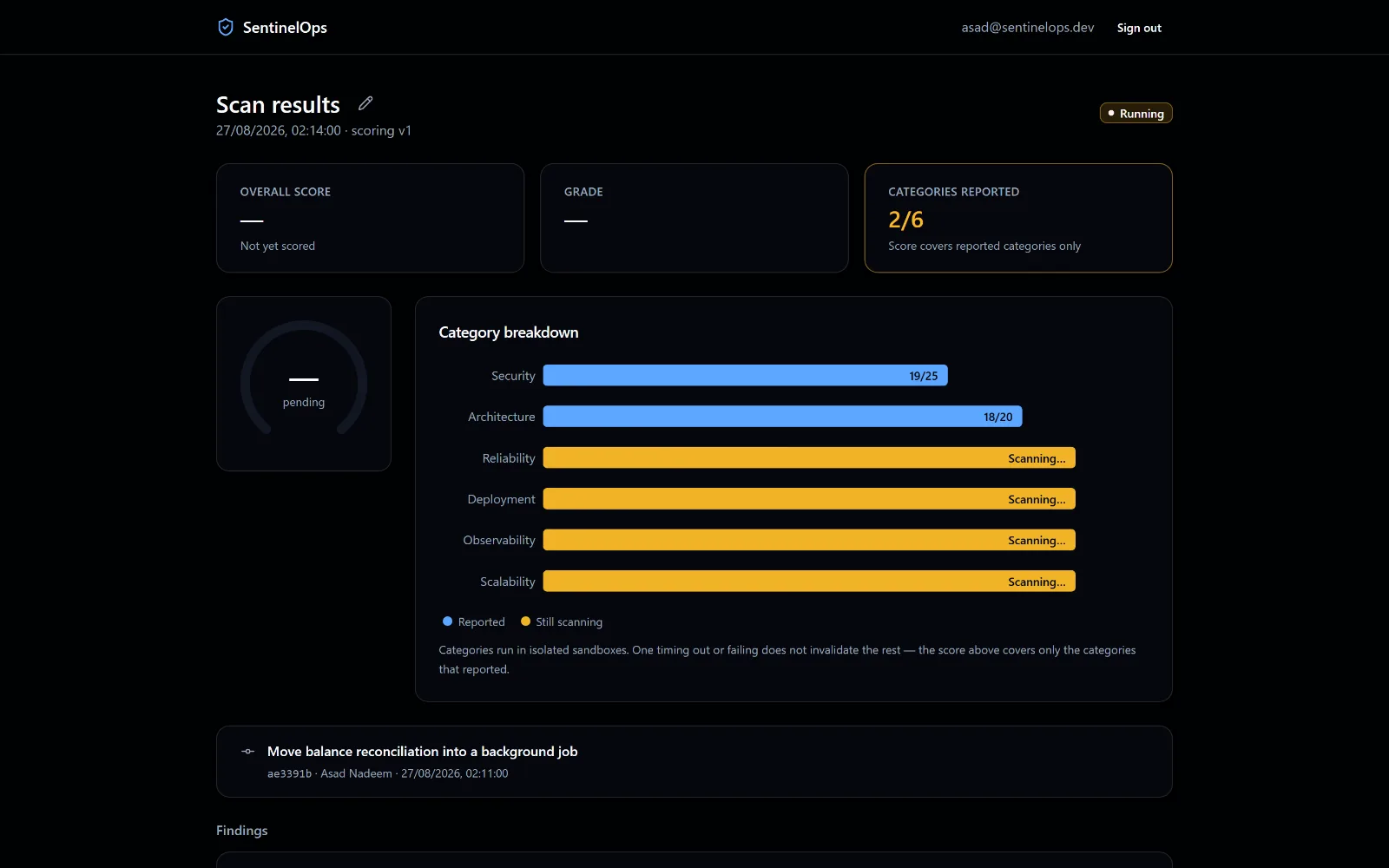Image resolution: width=1389 pixels, height=868 pixels.
Task: Click the Security category label
Action: pos(513,376)
